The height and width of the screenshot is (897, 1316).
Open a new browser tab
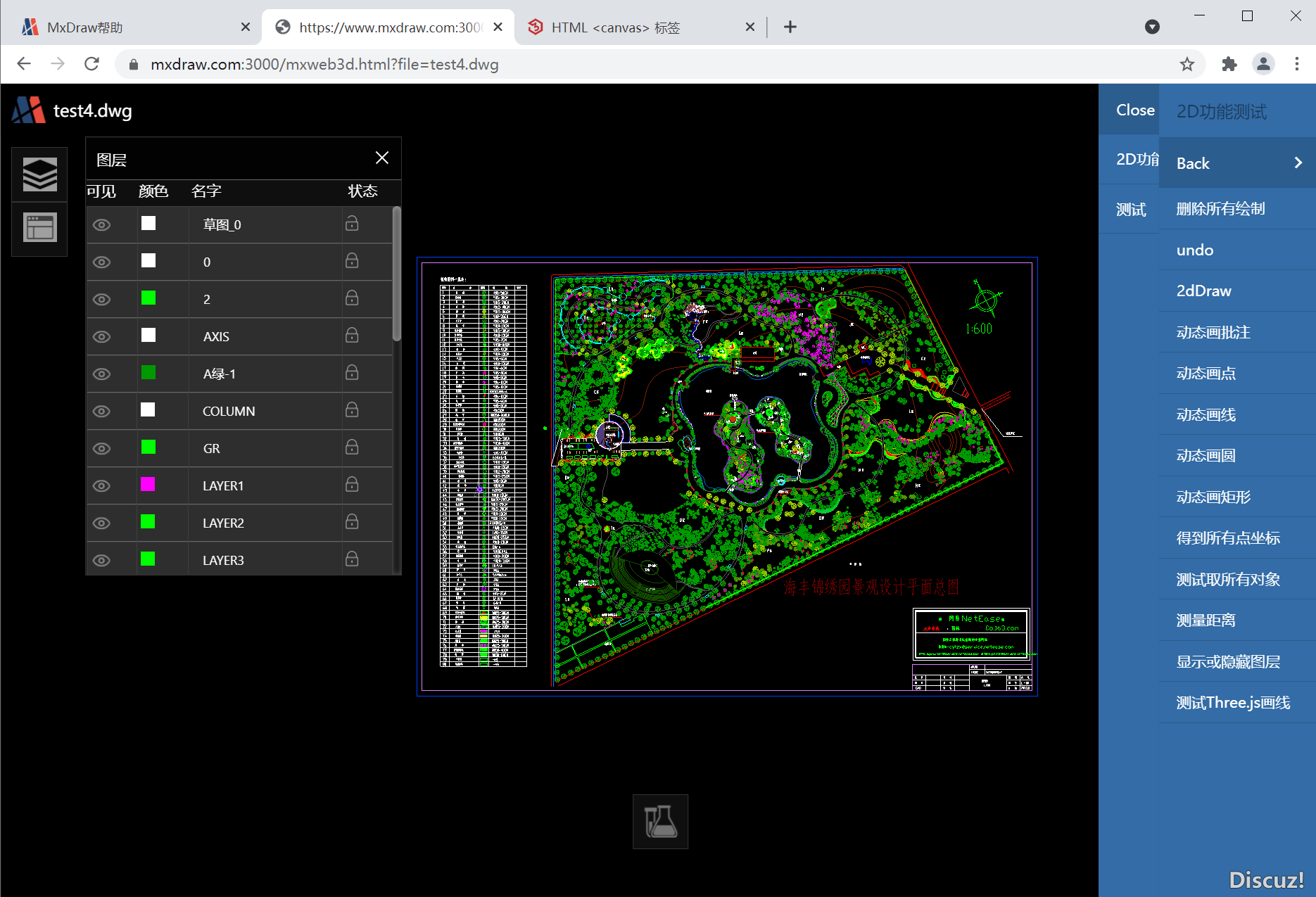click(x=790, y=27)
